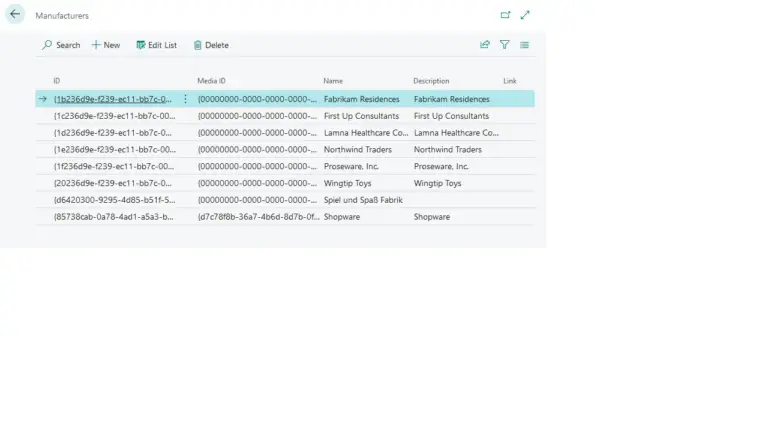Toggle the filter pane icon
The image size is (768, 432).
pos(504,45)
